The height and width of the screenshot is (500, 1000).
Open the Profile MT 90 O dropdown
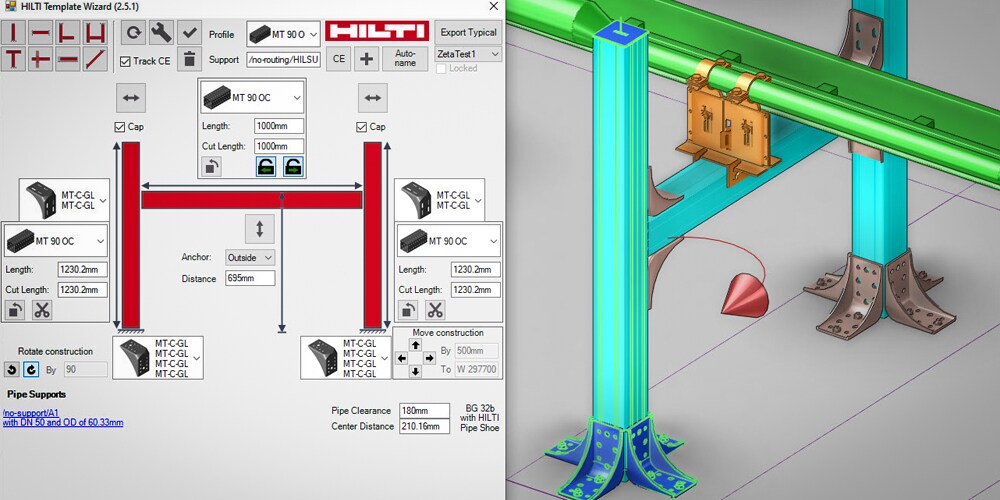click(283, 34)
